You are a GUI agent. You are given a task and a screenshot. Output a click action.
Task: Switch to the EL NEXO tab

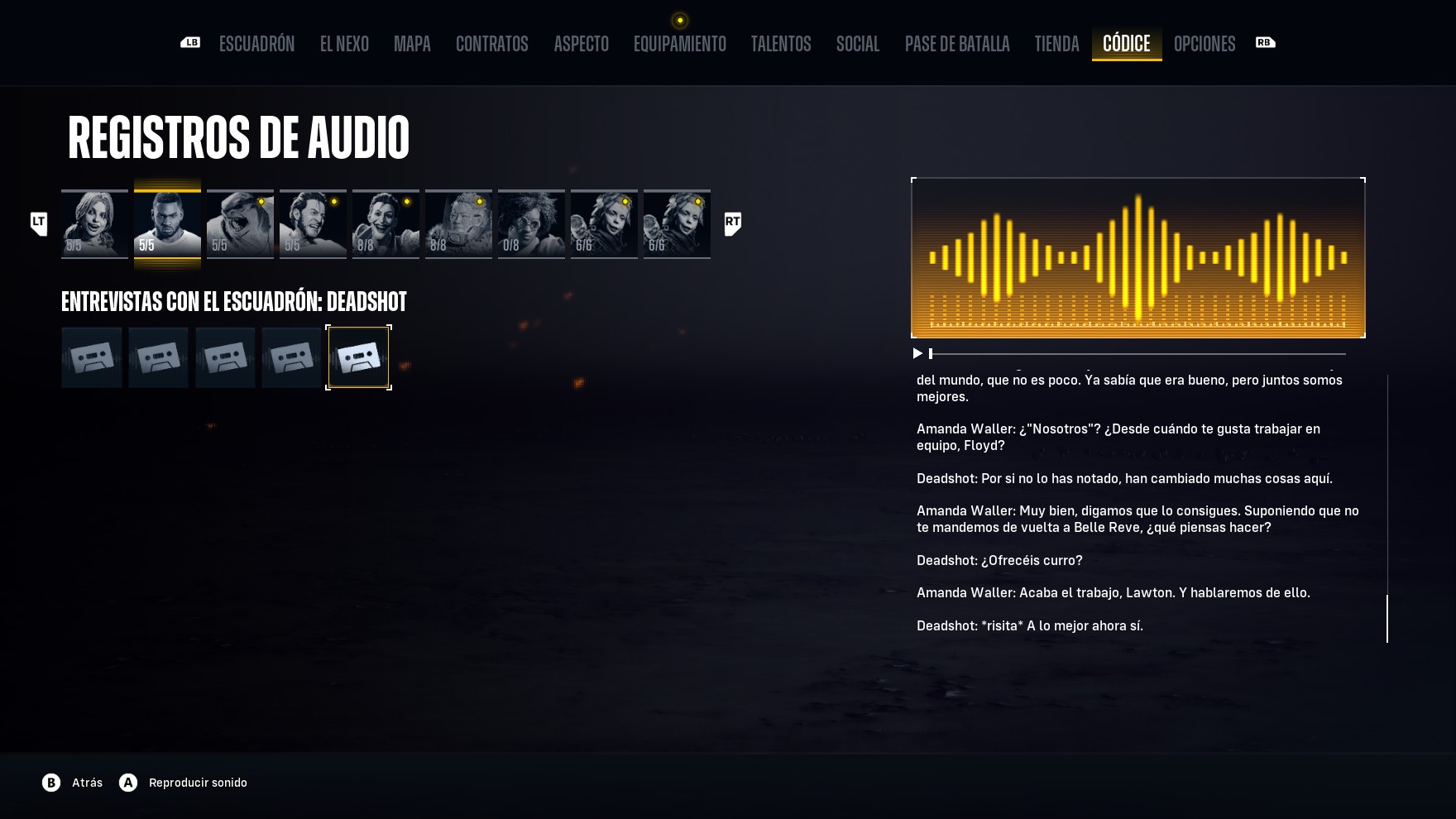(x=344, y=44)
